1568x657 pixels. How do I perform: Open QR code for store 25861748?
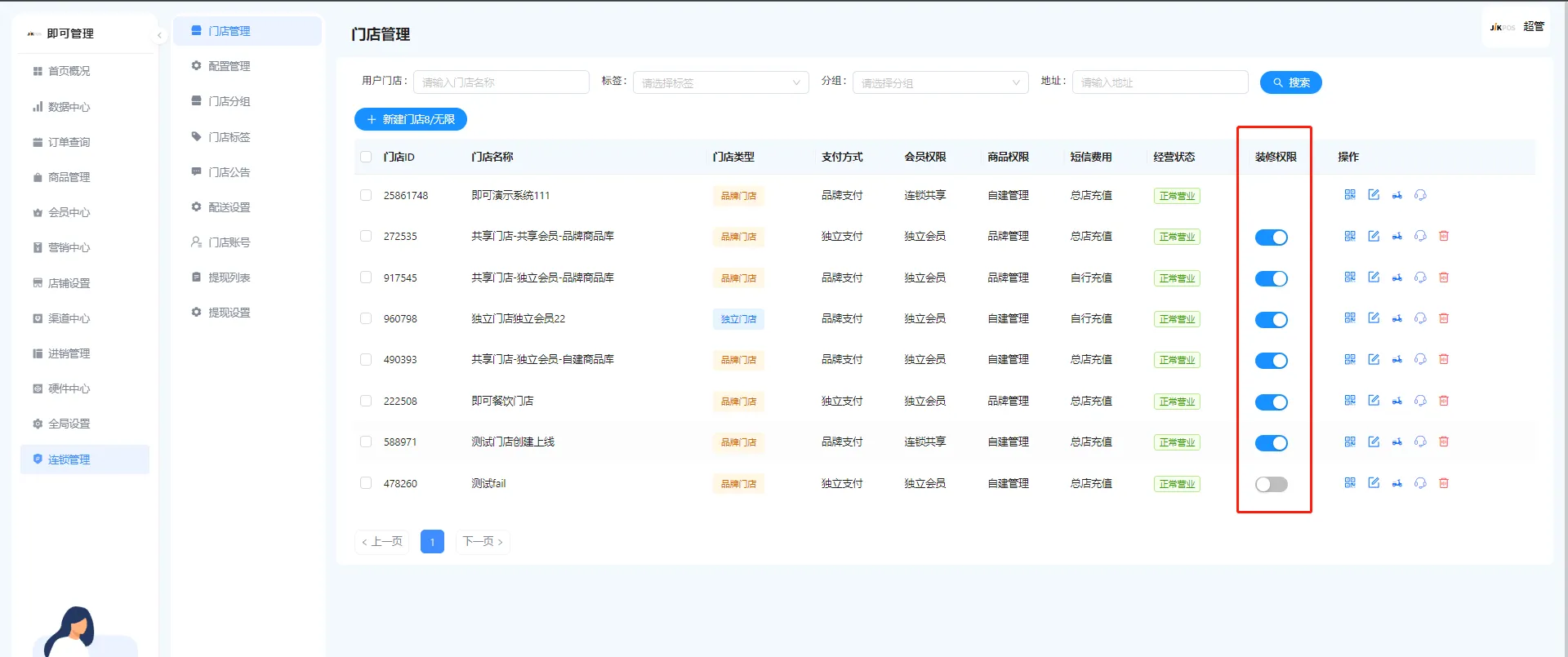coord(1349,195)
